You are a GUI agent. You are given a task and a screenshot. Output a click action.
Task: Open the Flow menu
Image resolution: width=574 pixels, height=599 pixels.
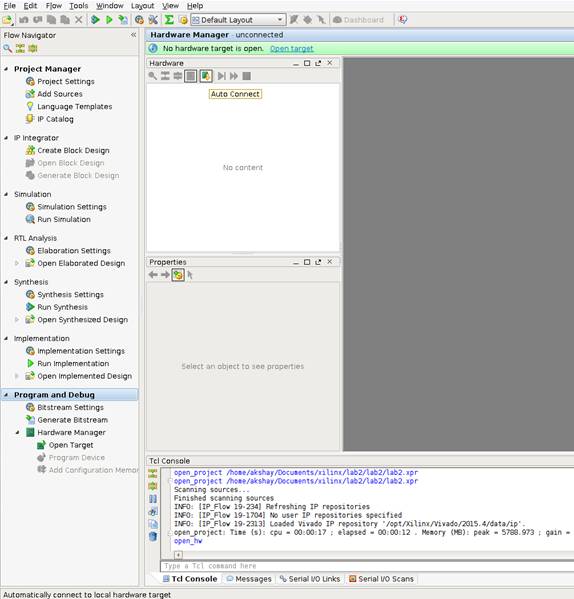pos(54,6)
